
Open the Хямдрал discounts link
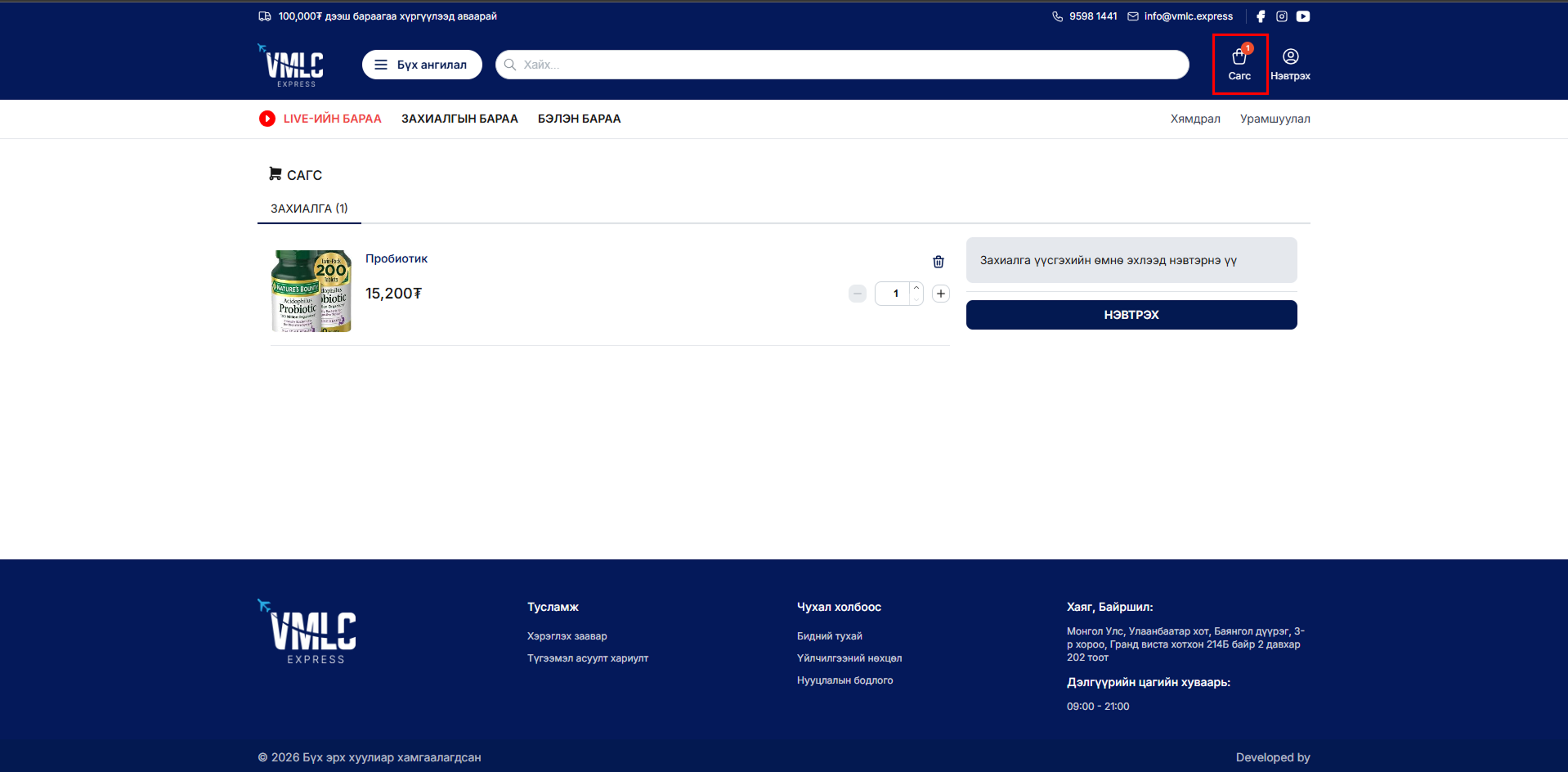point(1194,119)
